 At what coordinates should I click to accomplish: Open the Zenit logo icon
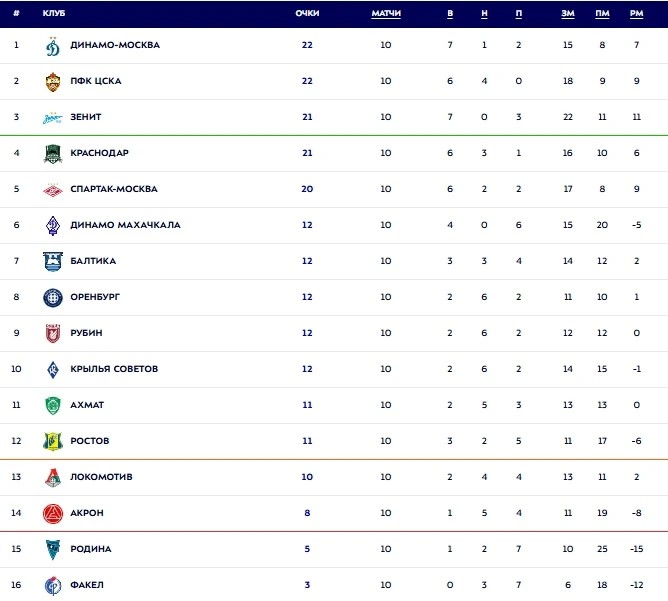[53, 118]
